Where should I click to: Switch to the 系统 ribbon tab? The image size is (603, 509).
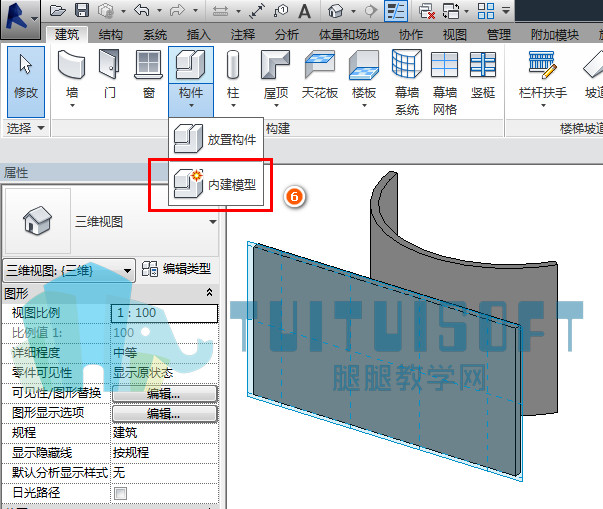coord(155,35)
